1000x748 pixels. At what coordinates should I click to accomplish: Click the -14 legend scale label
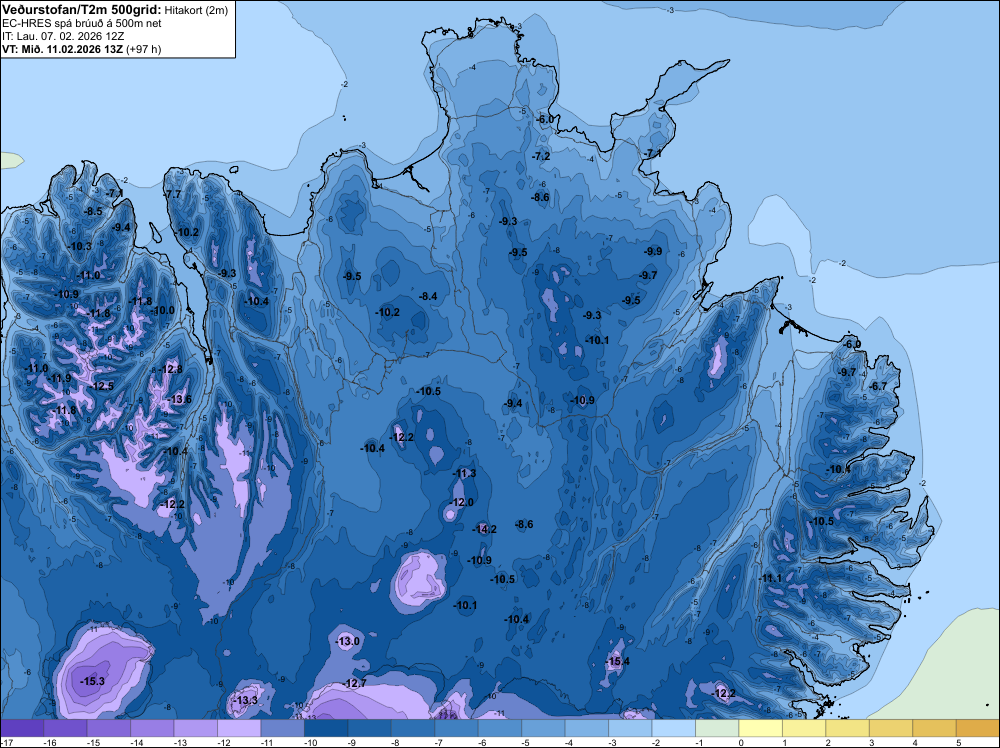click(136, 742)
